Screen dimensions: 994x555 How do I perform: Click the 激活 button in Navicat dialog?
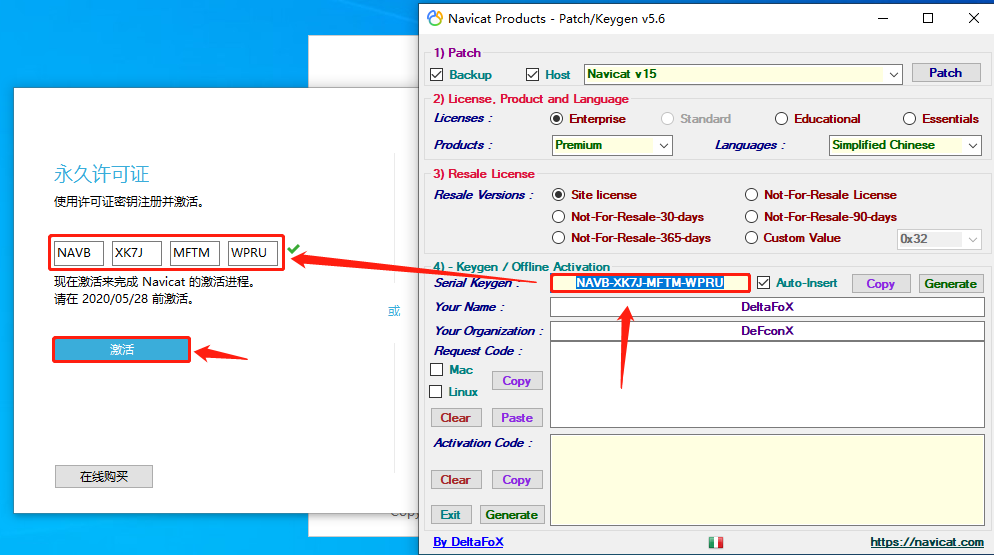[122, 349]
